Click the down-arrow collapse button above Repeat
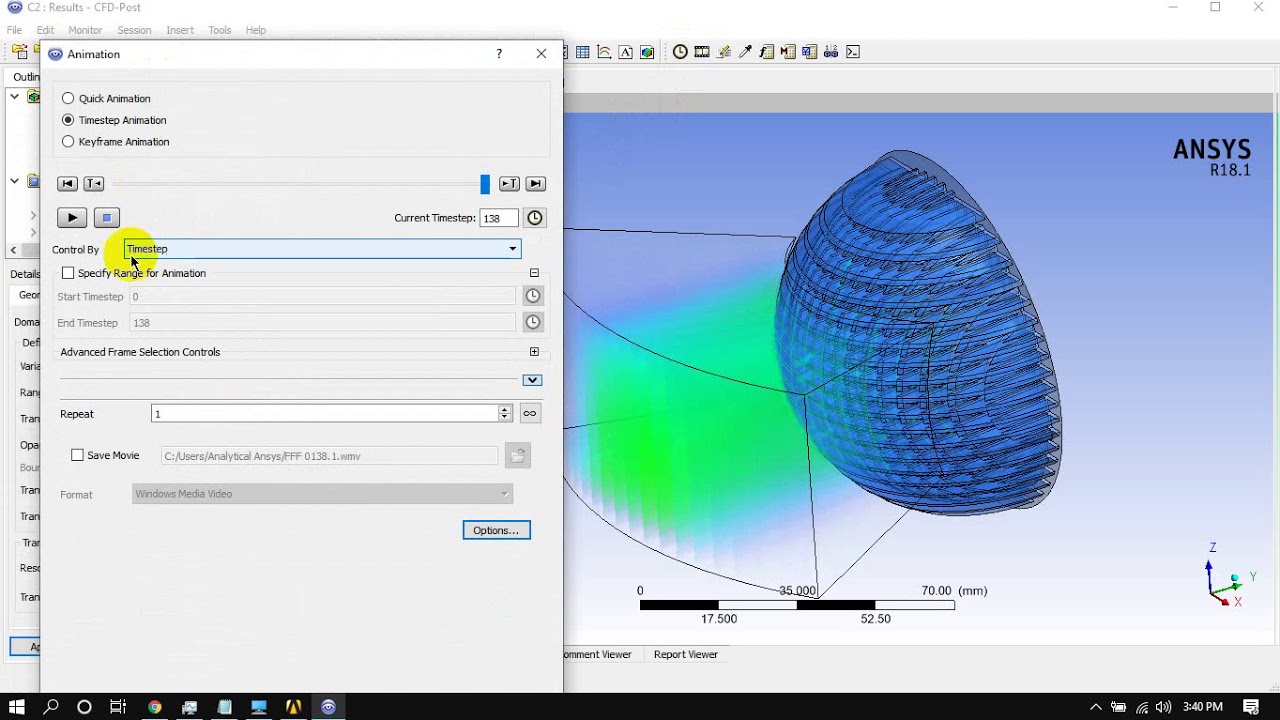 532,380
